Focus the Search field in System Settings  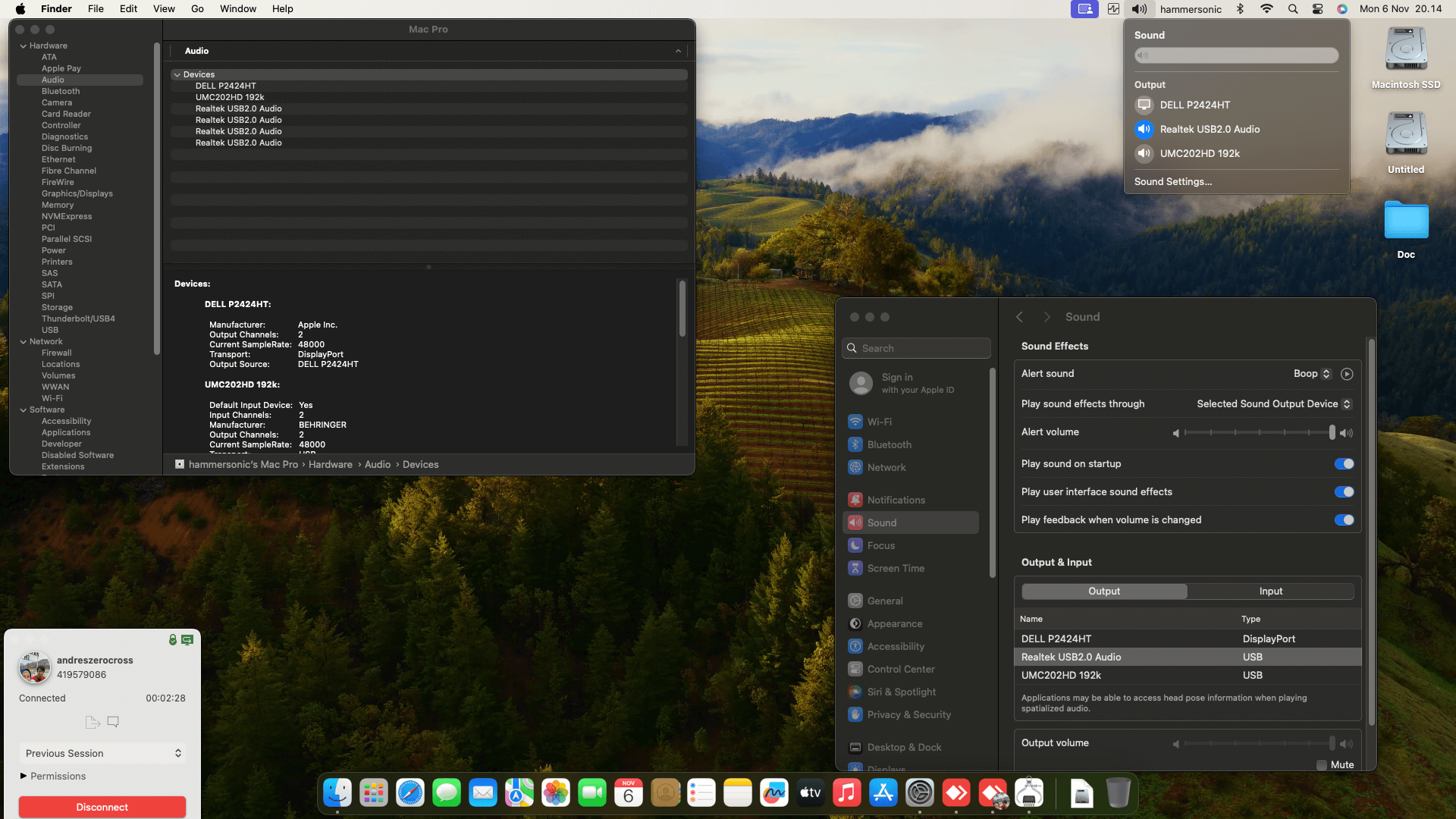coord(916,348)
